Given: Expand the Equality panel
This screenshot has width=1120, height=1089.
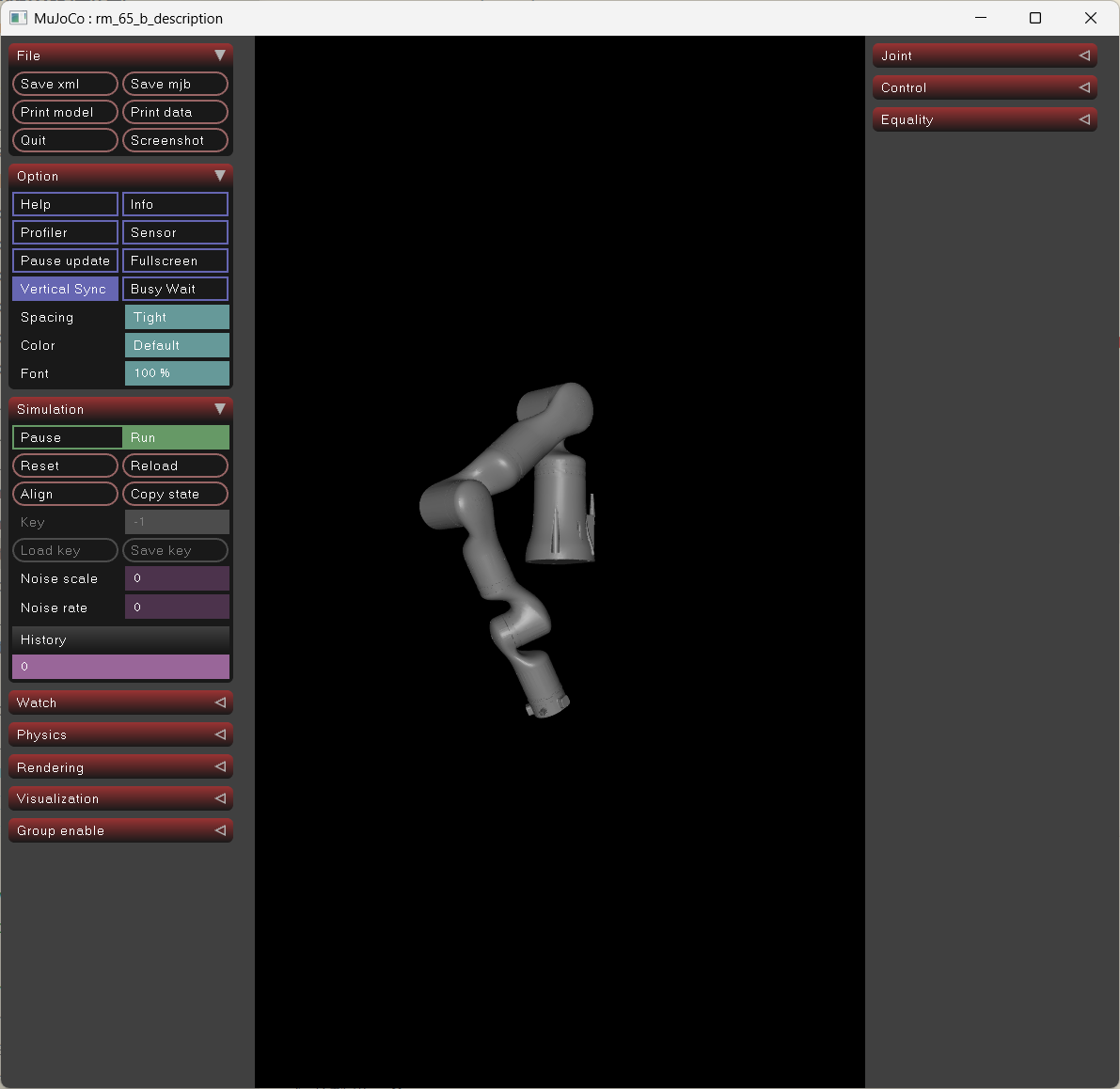Looking at the screenshot, I should (985, 119).
